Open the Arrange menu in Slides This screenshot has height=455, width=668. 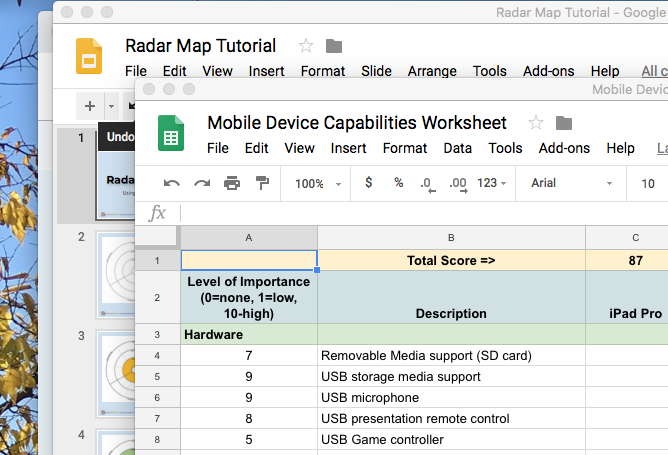[432, 71]
